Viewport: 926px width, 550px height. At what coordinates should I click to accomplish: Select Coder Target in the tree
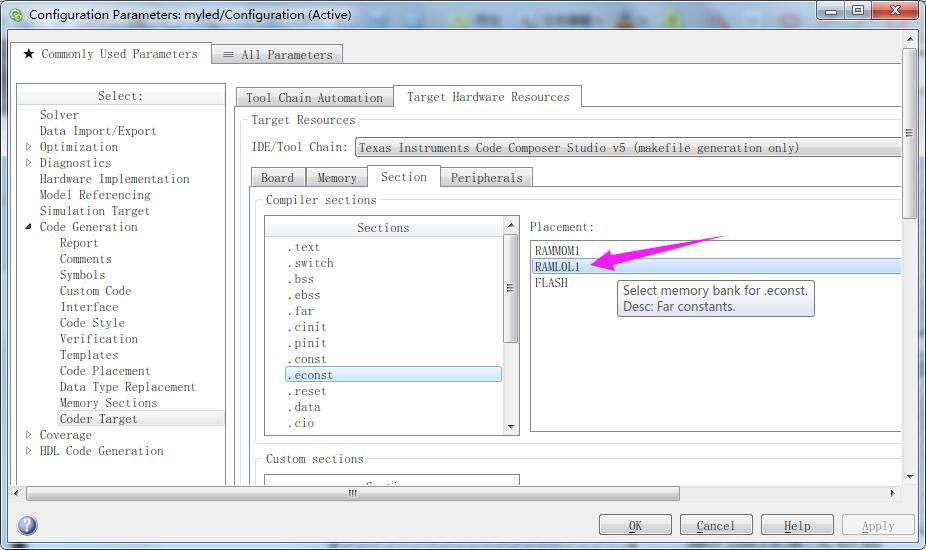click(99, 418)
